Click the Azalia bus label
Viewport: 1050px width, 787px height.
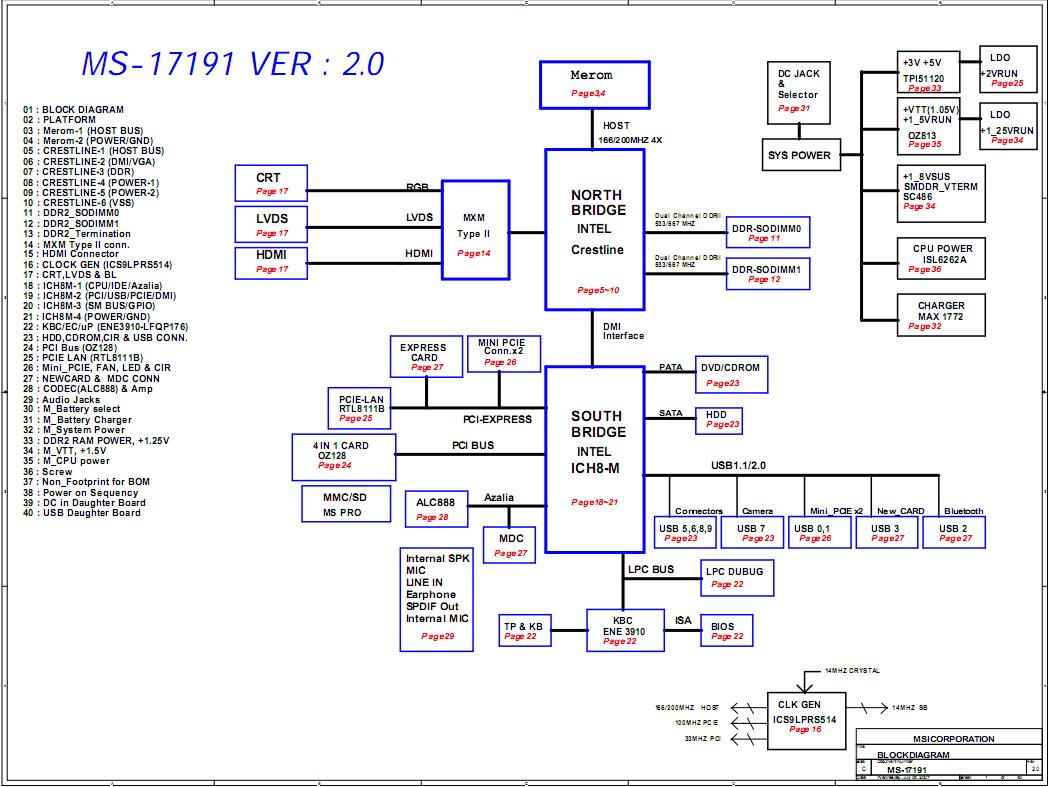(499, 497)
